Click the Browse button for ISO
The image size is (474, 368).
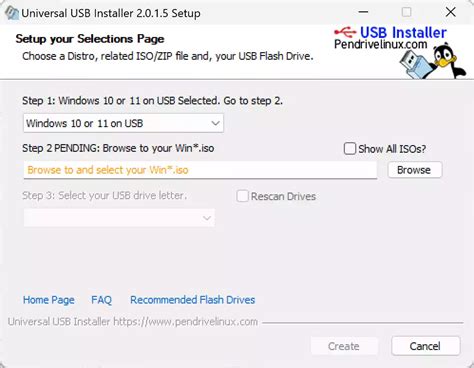pyautogui.click(x=415, y=170)
